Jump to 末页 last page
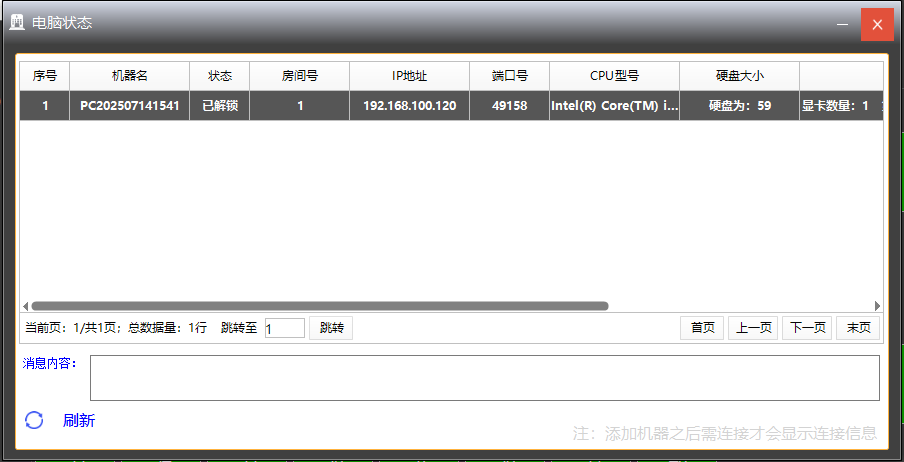 coord(859,328)
